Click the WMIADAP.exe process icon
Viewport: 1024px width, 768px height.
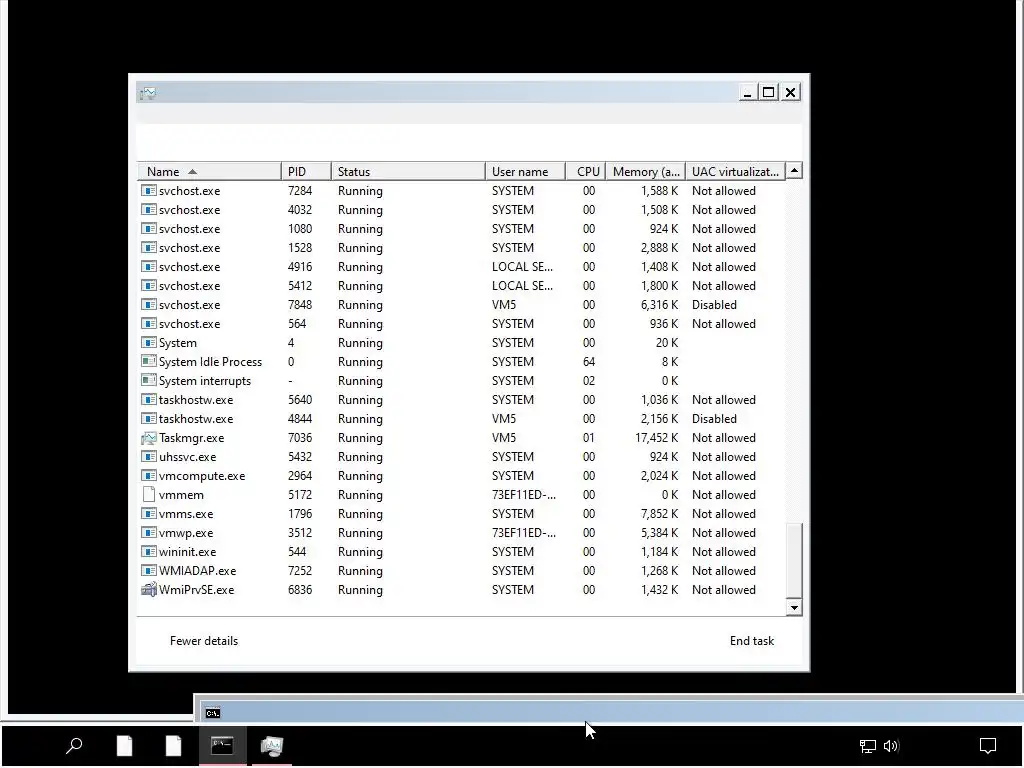click(x=149, y=571)
